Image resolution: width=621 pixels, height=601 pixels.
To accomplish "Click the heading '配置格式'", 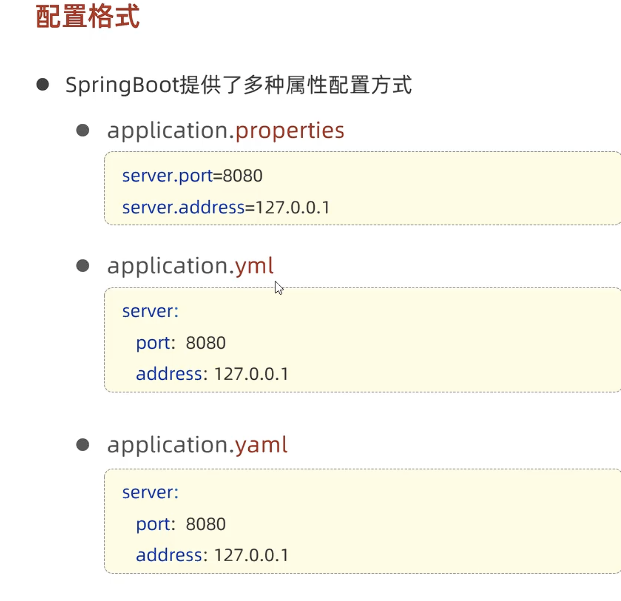I will [88, 17].
